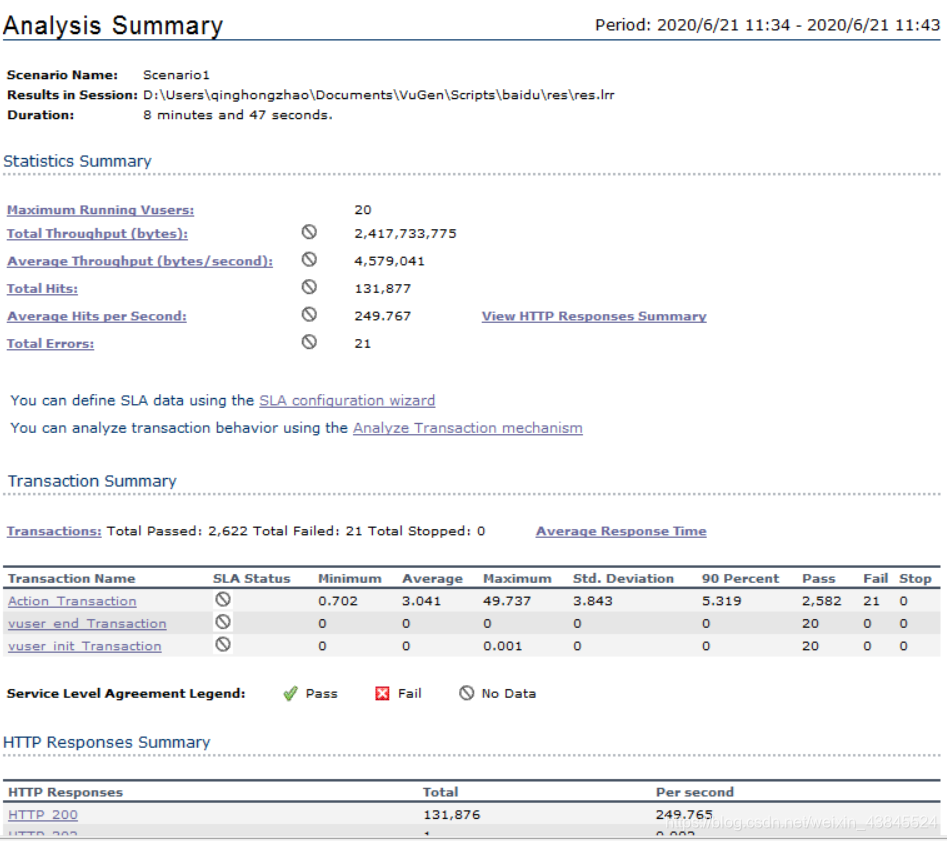Click Action_Transaction maximum value 49.737
947x841 pixels.
pyautogui.click(x=507, y=601)
